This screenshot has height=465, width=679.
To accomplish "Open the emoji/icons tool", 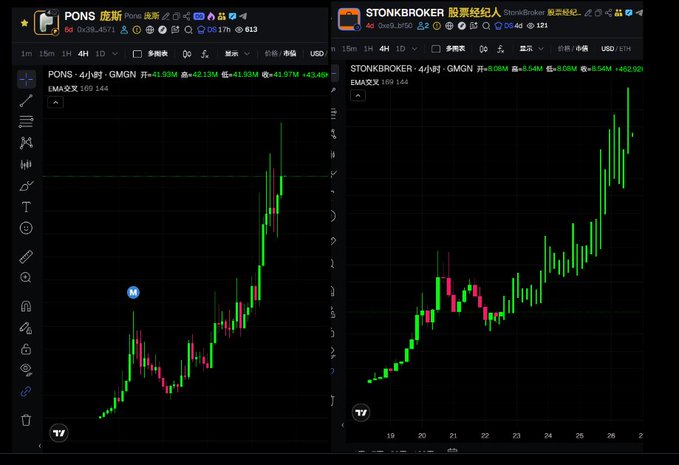I will [x=26, y=228].
